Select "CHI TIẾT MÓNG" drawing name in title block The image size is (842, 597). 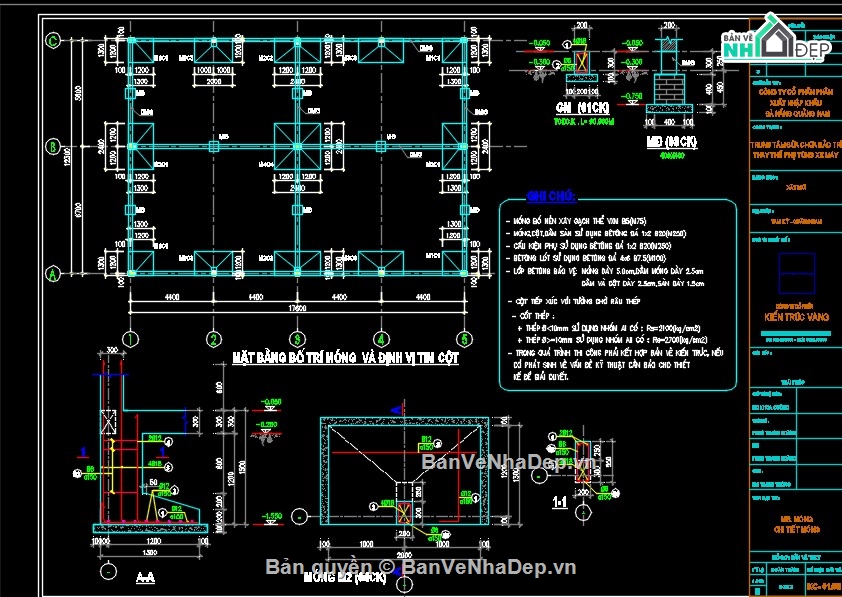pyautogui.click(x=796, y=529)
